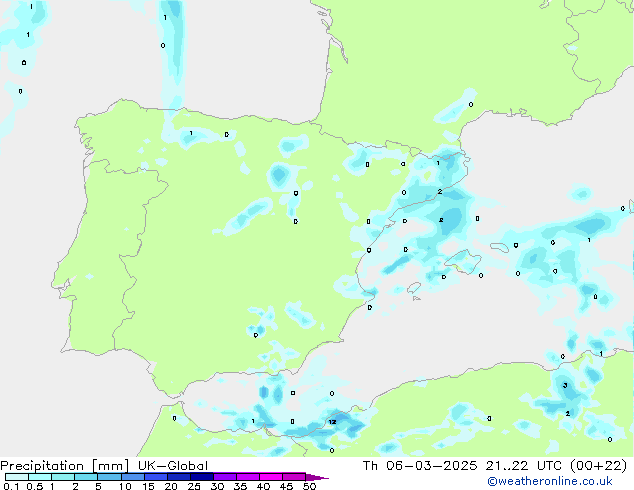Screen dimensions: 634x490
Task: Click the '[mm]' unit label
Action: click(110, 466)
